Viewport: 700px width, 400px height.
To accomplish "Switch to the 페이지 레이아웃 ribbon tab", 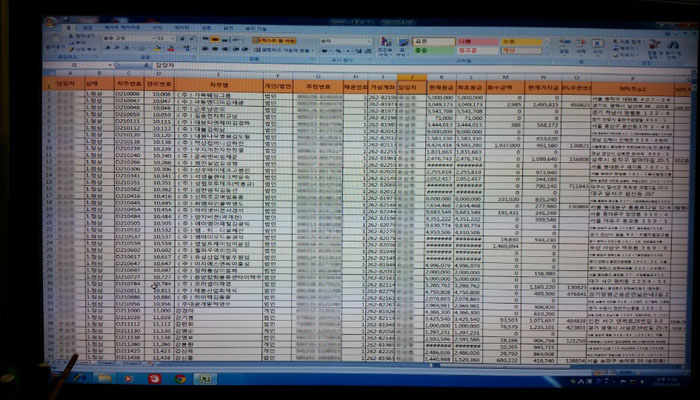I will point(121,28).
